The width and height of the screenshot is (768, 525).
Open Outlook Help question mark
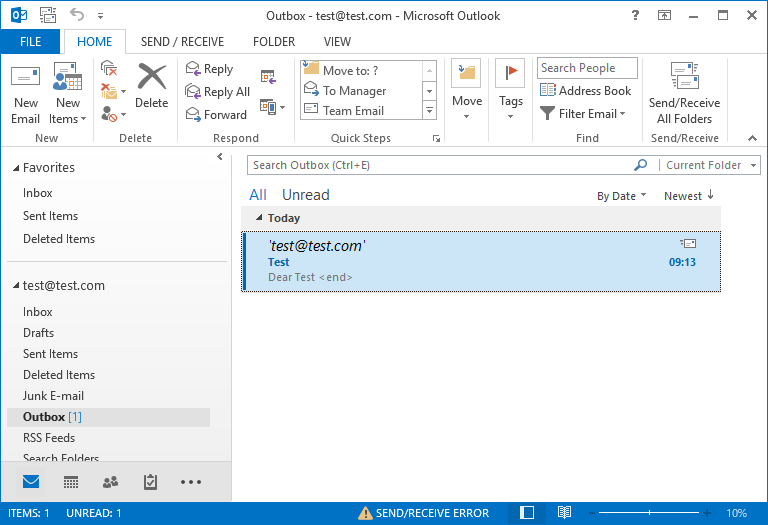635,15
